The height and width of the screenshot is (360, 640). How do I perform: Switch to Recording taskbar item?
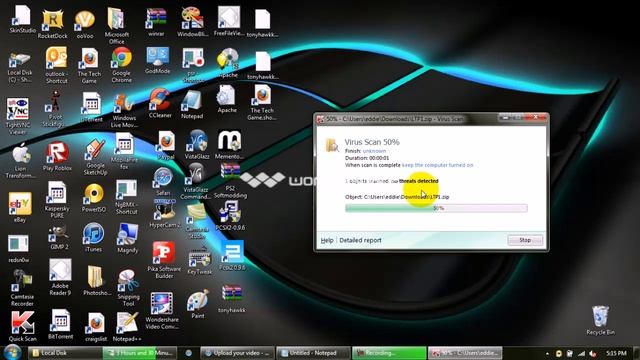tap(389, 353)
